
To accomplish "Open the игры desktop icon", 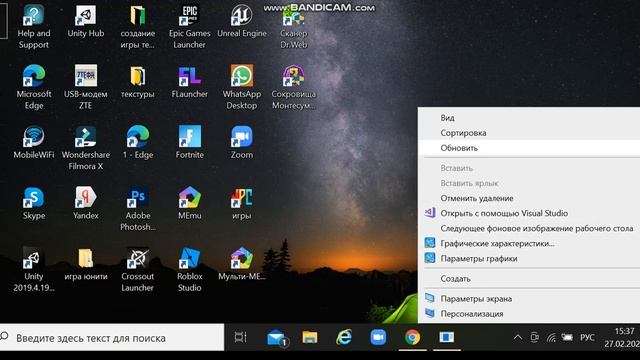I will coord(242,203).
